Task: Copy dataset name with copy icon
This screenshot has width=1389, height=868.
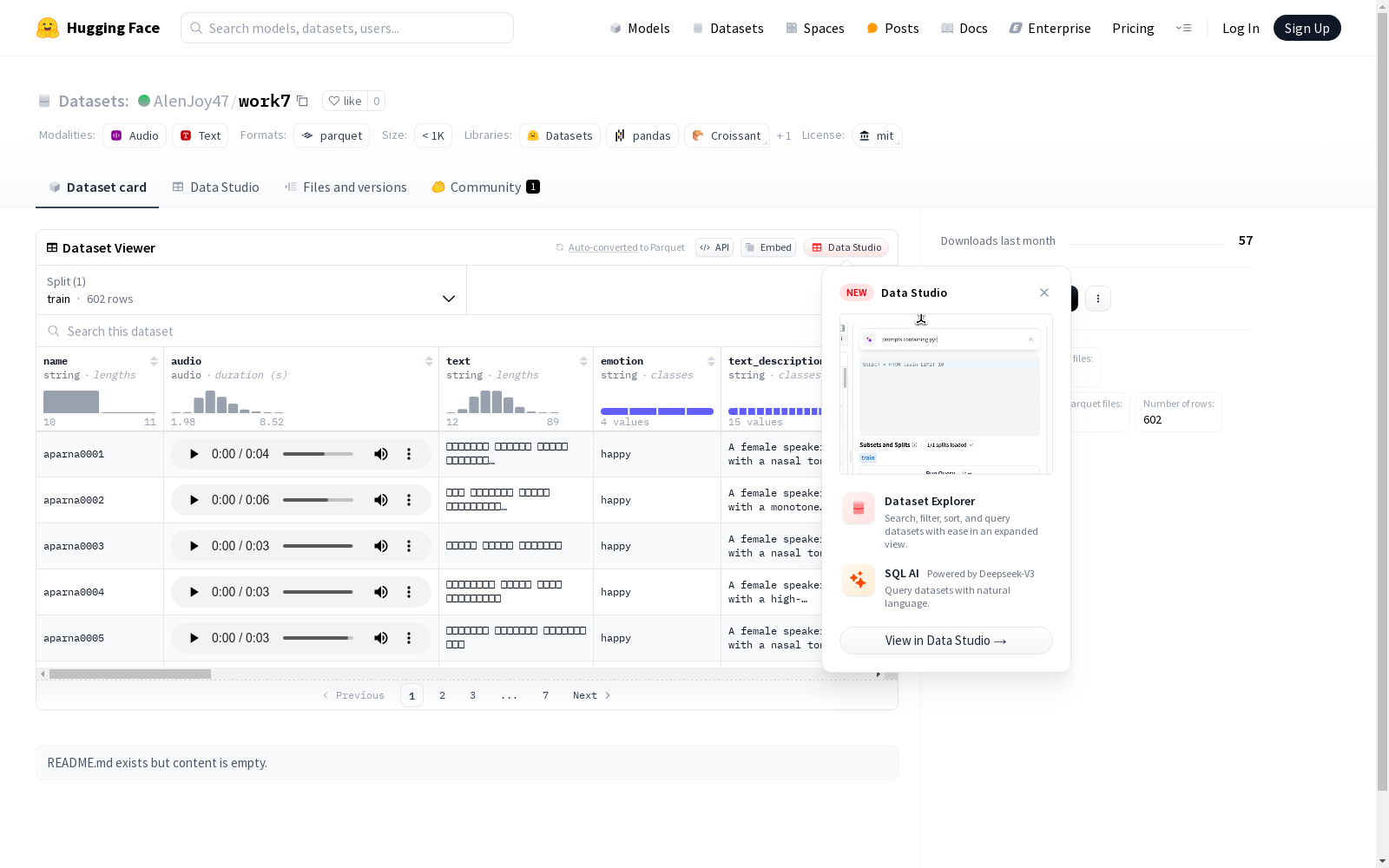Action: (302, 101)
